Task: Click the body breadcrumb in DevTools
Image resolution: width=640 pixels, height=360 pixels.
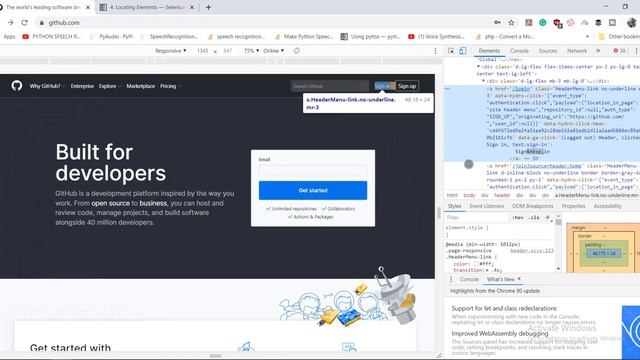Action: pyautogui.click(x=469, y=195)
